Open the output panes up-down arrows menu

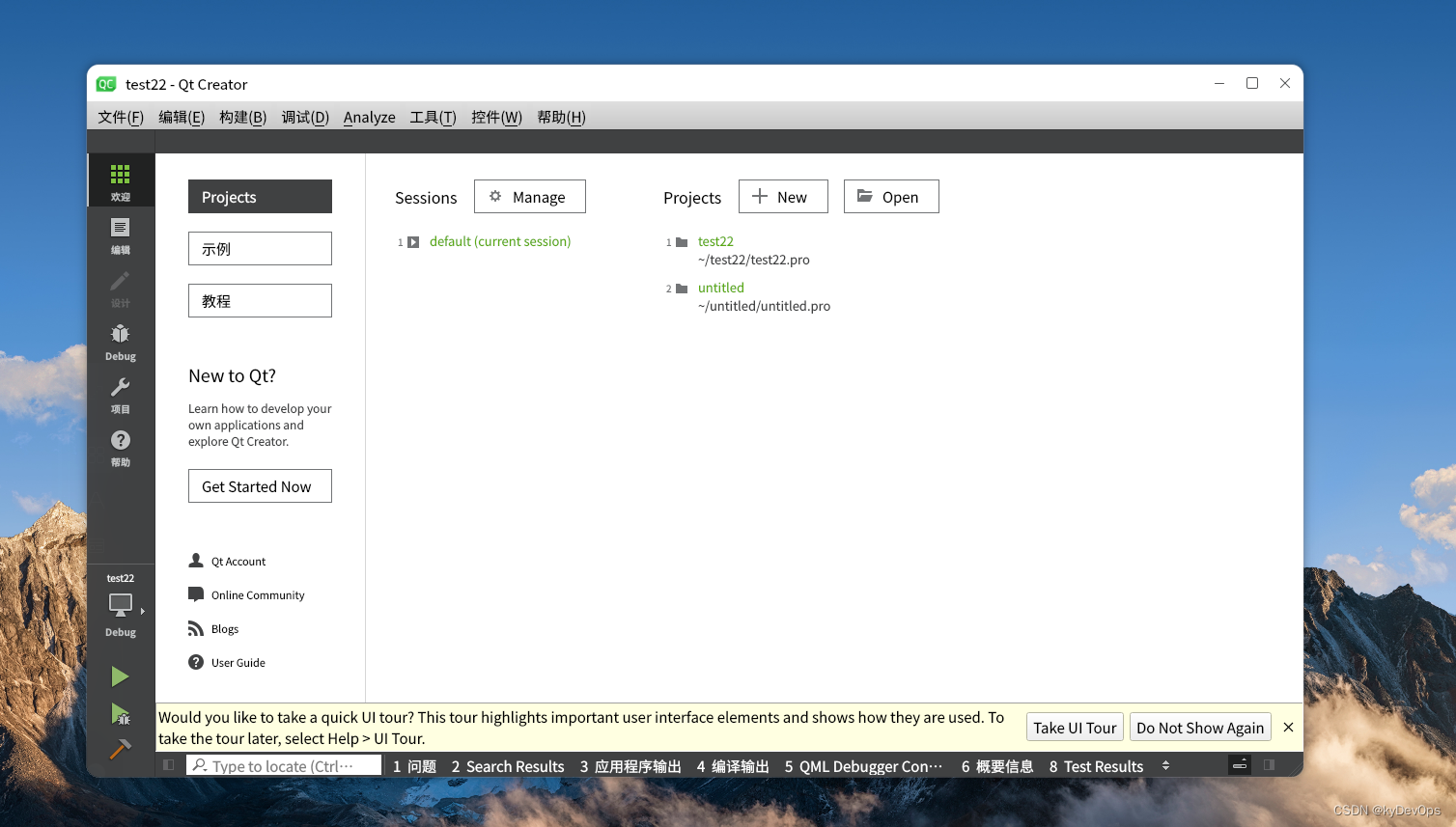click(1165, 765)
